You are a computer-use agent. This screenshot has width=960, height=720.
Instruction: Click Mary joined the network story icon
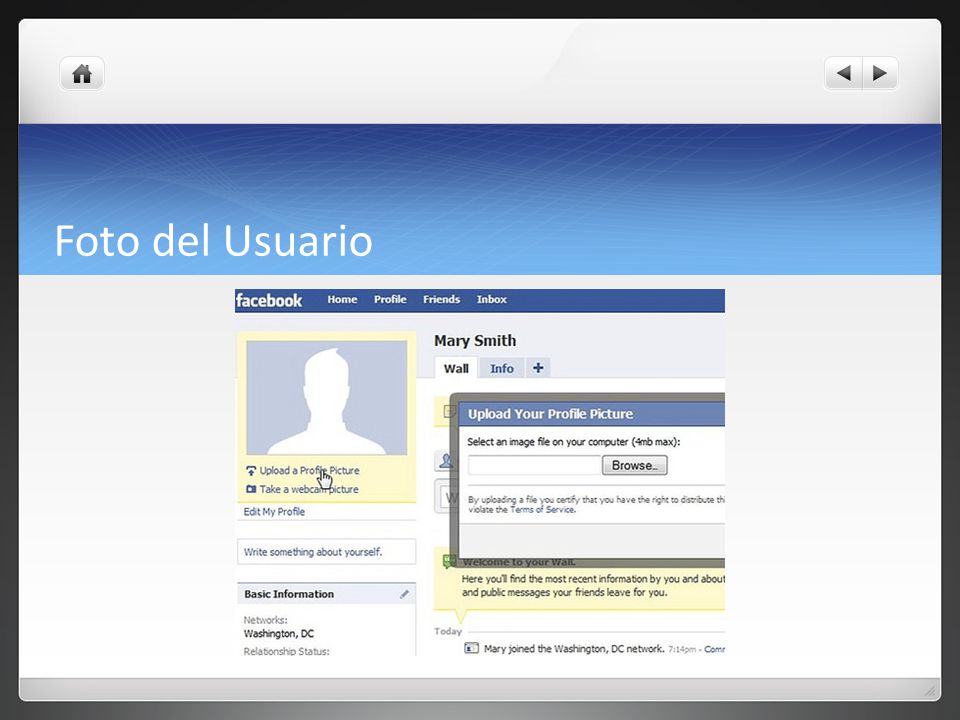[x=471, y=648]
